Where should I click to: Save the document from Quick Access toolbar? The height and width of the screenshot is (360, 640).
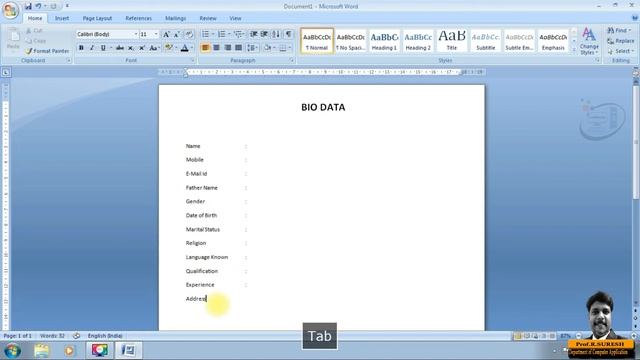pyautogui.click(x=28, y=6)
